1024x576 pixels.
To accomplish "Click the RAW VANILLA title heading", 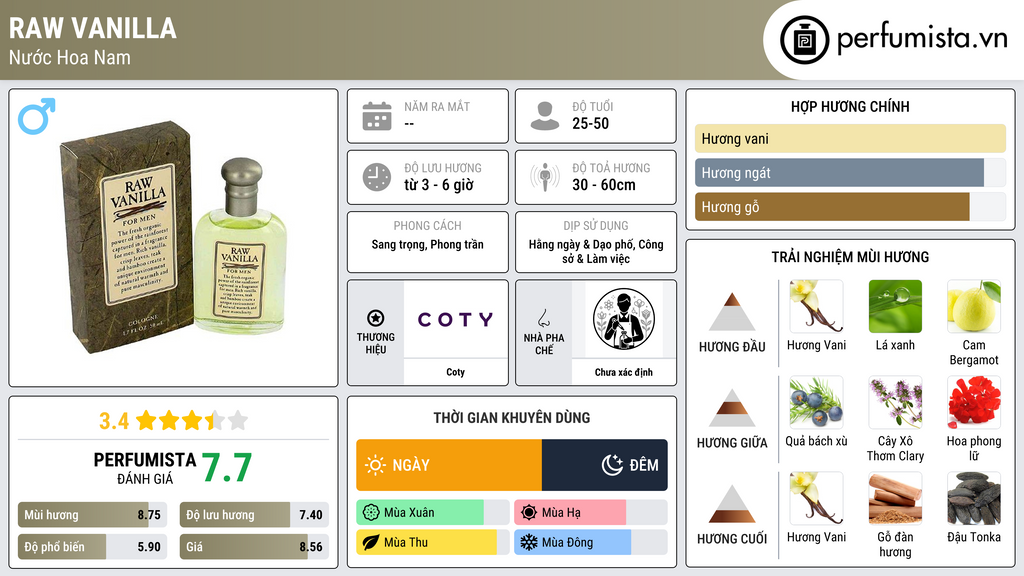I will 93,28.
